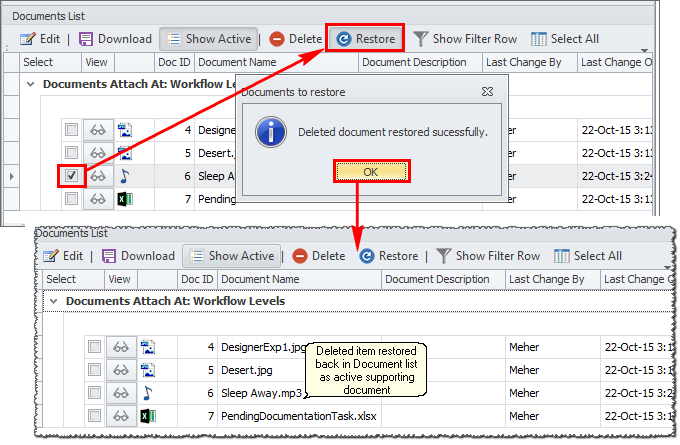Click the Last Change By header in the lower list
The image size is (680, 445).
point(548,280)
